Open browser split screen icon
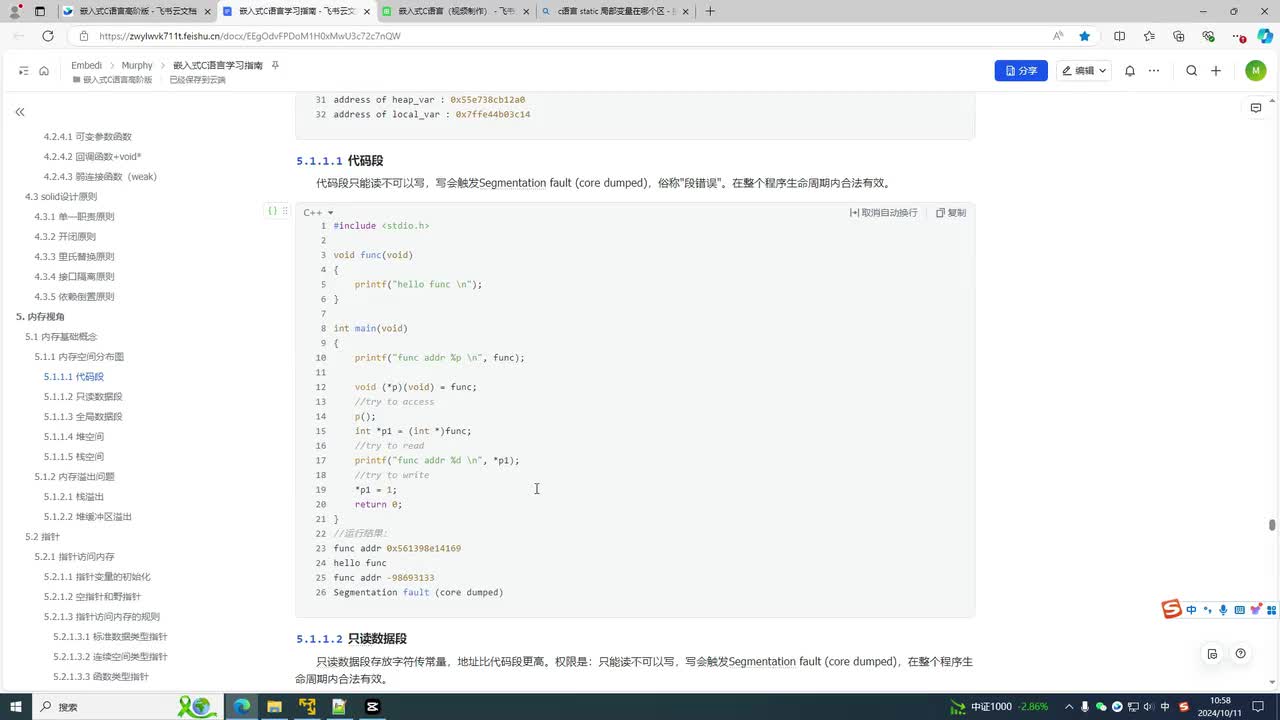1280x720 pixels. coord(1119,36)
